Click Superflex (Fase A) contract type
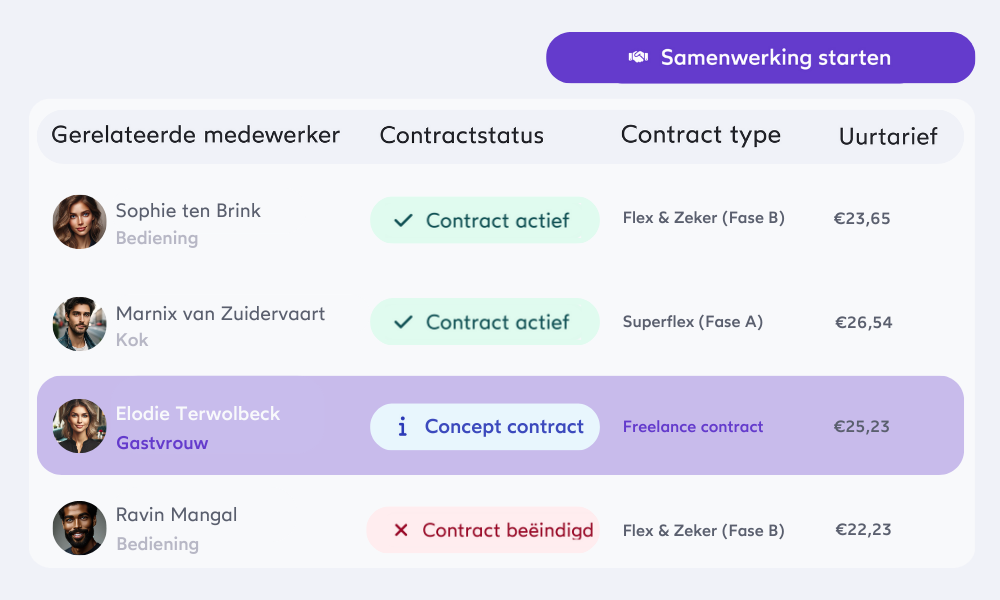 point(693,322)
